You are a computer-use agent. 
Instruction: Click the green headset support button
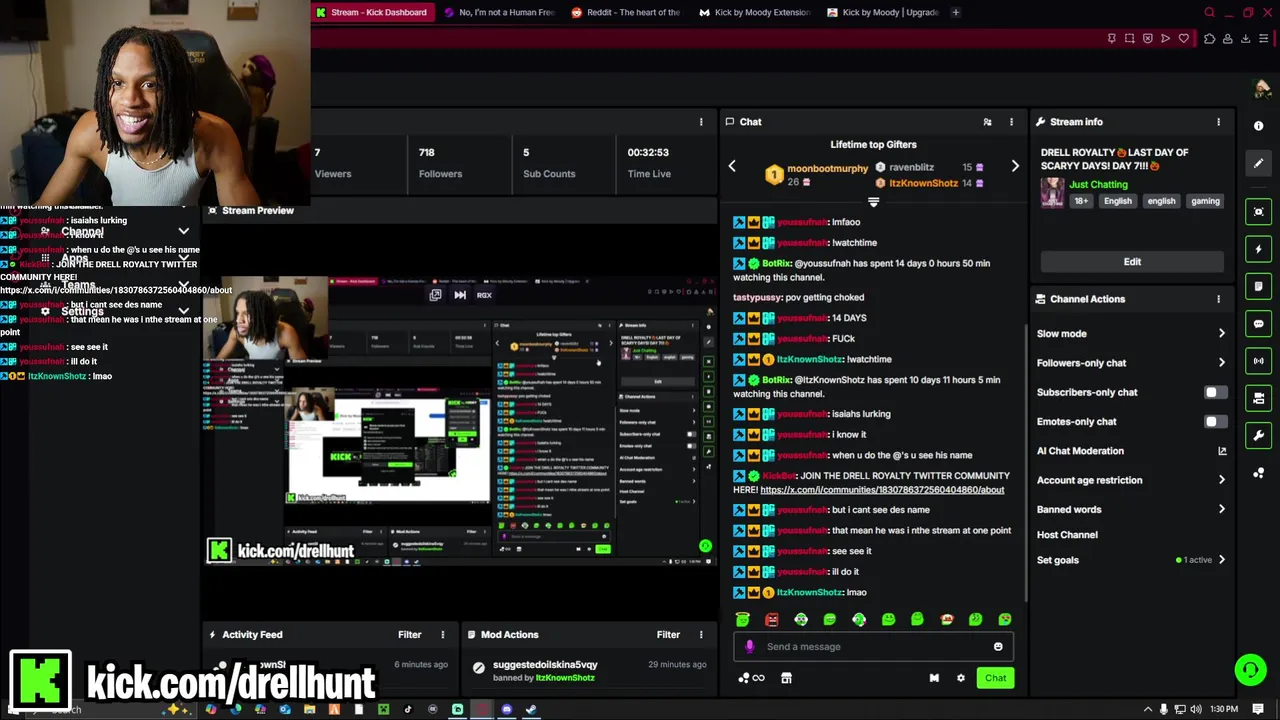coord(1250,669)
